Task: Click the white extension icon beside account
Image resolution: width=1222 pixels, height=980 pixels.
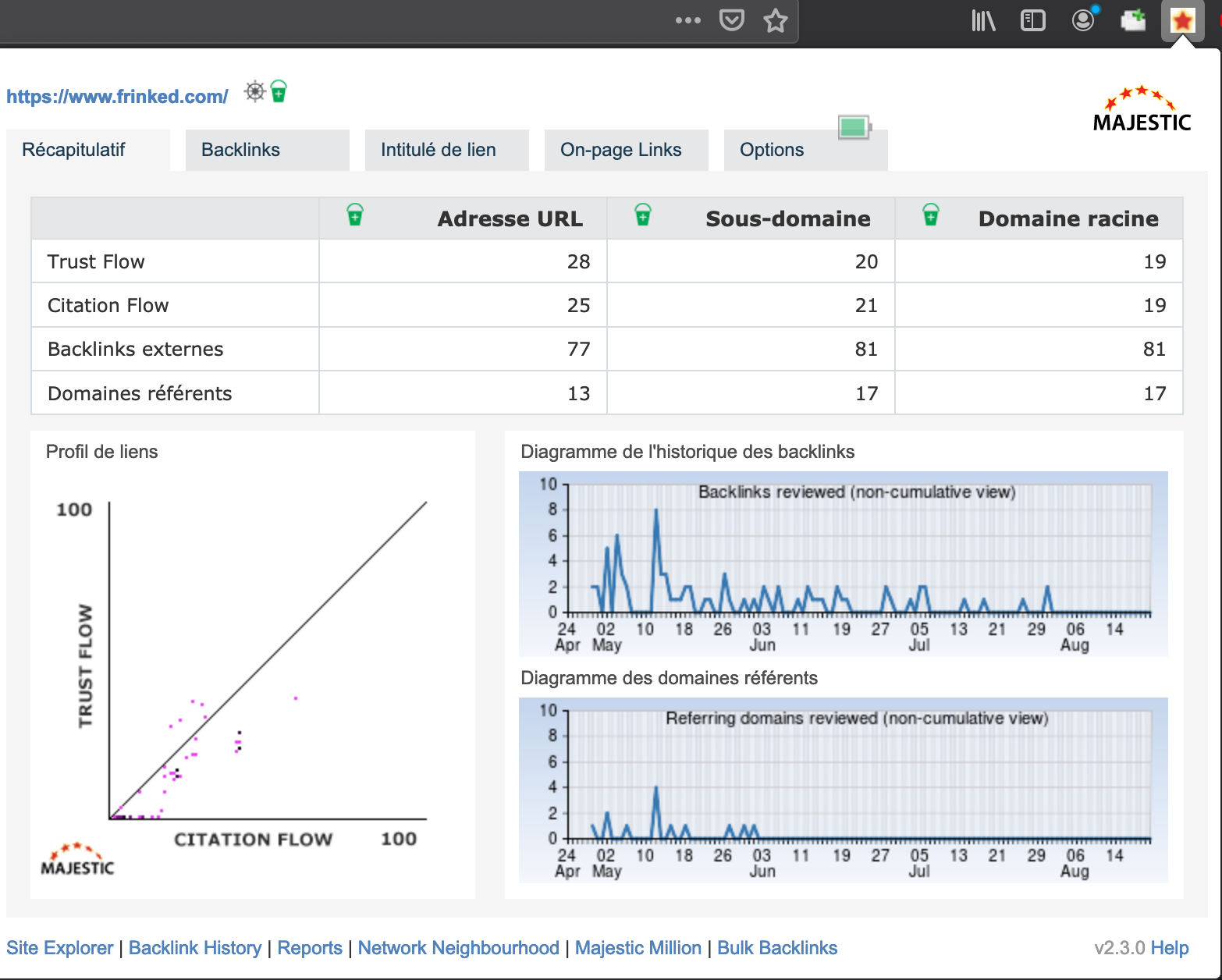Action: 1133,20
